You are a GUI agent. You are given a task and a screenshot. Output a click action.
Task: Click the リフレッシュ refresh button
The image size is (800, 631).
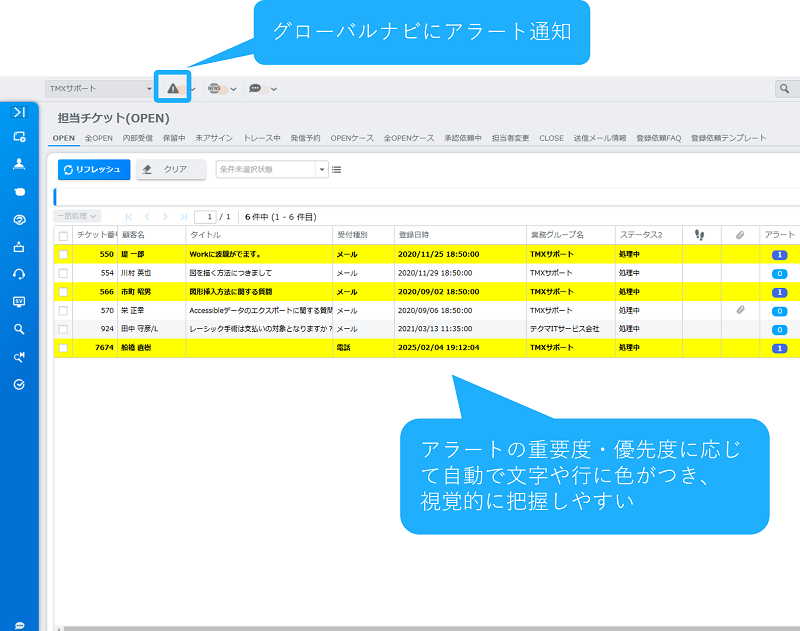click(94, 170)
